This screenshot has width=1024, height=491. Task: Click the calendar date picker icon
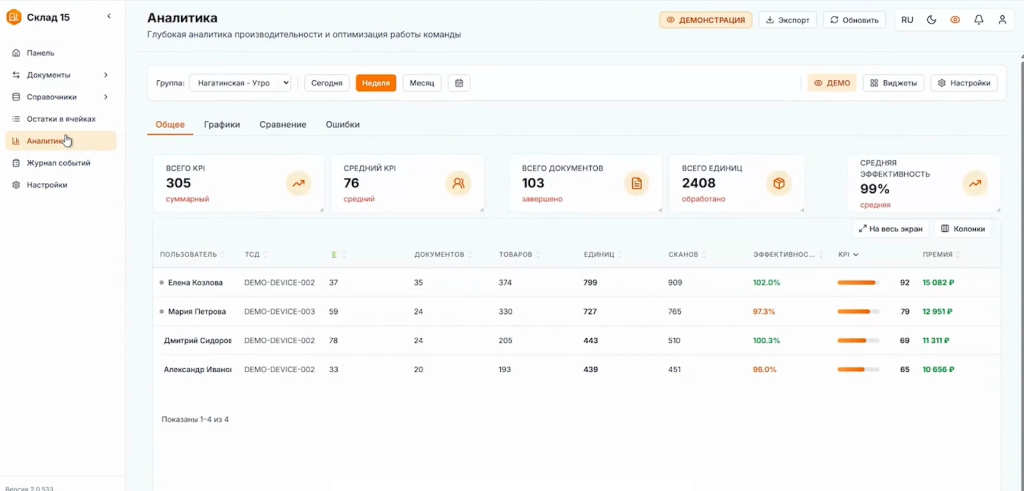coord(459,83)
